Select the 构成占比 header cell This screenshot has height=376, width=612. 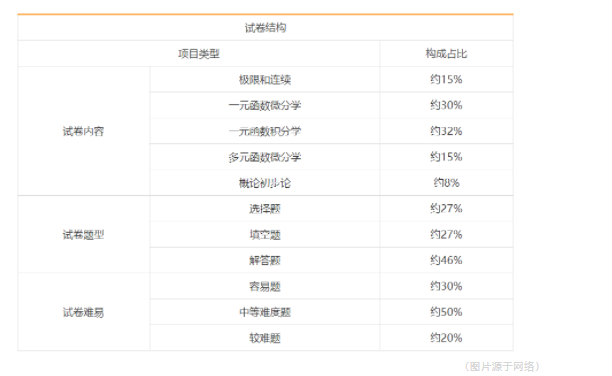point(446,53)
